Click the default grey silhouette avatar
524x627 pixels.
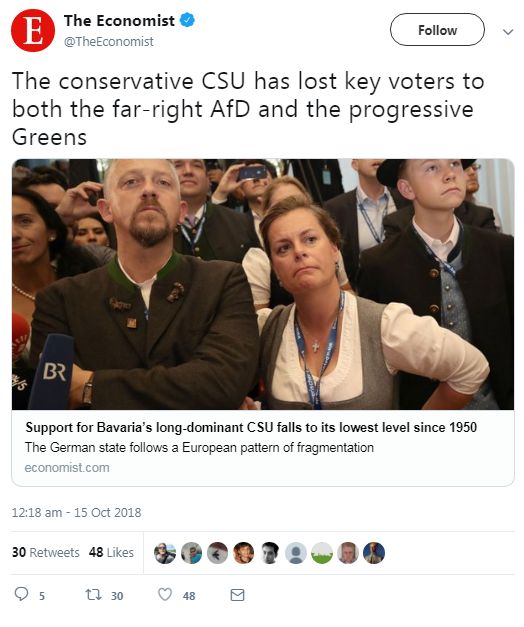[x=296, y=553]
